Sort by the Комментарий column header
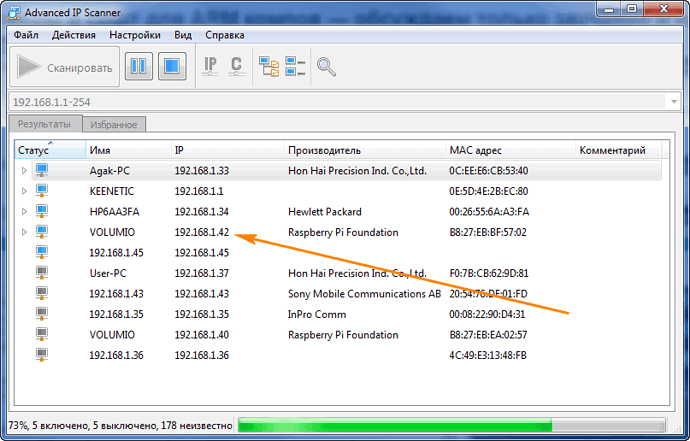Screen dimensions: 690x441 coord(618,150)
